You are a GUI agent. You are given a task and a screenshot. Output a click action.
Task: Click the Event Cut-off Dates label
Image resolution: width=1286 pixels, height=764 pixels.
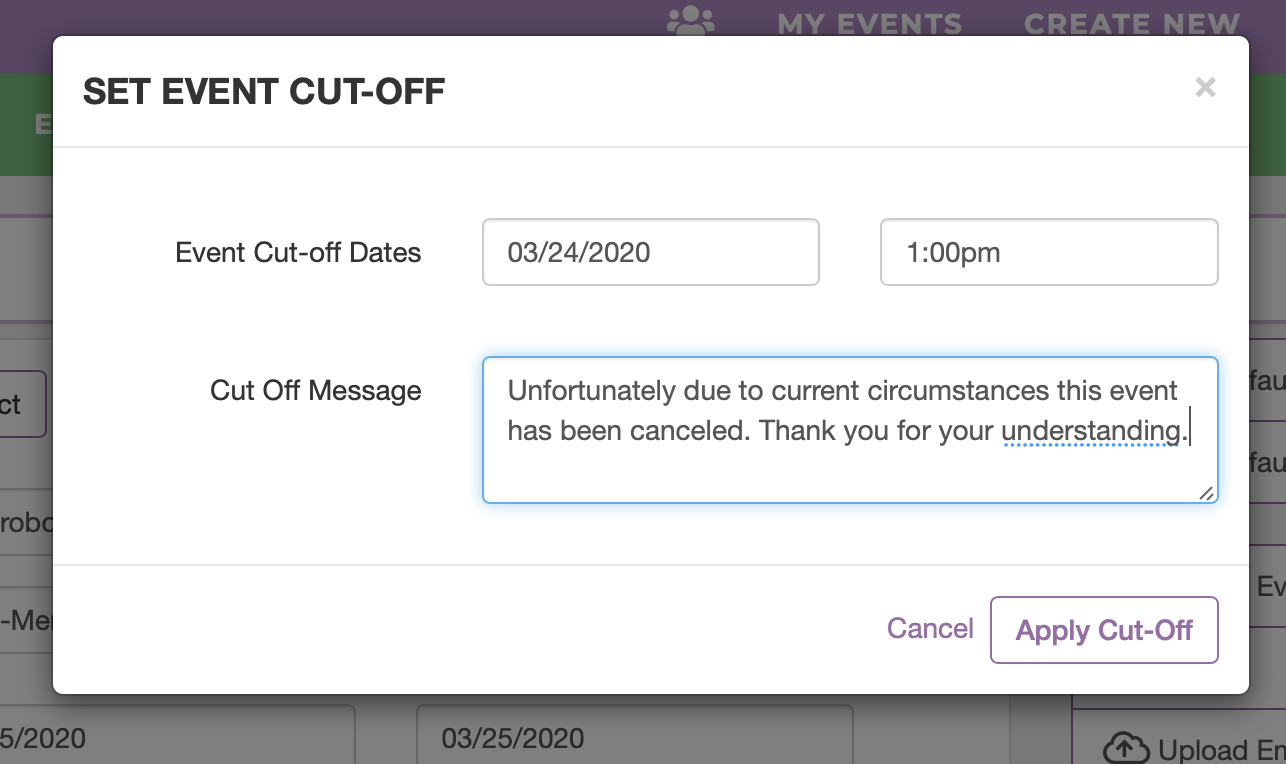tap(298, 253)
